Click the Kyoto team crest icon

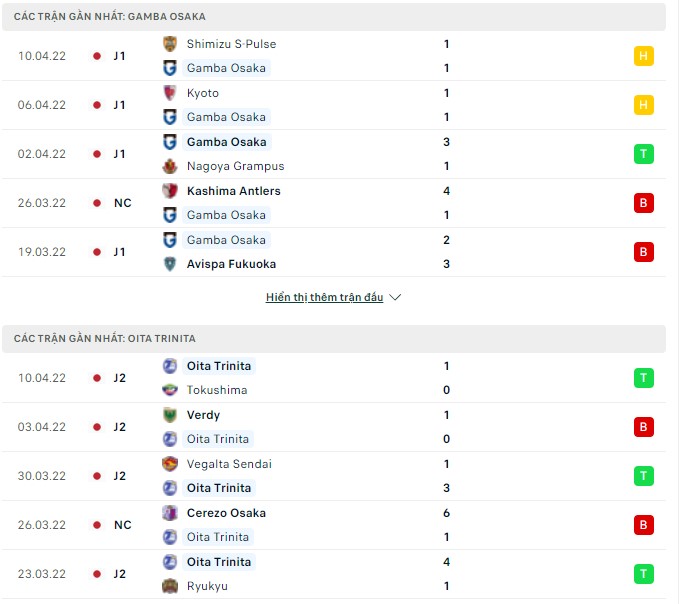[x=169, y=93]
